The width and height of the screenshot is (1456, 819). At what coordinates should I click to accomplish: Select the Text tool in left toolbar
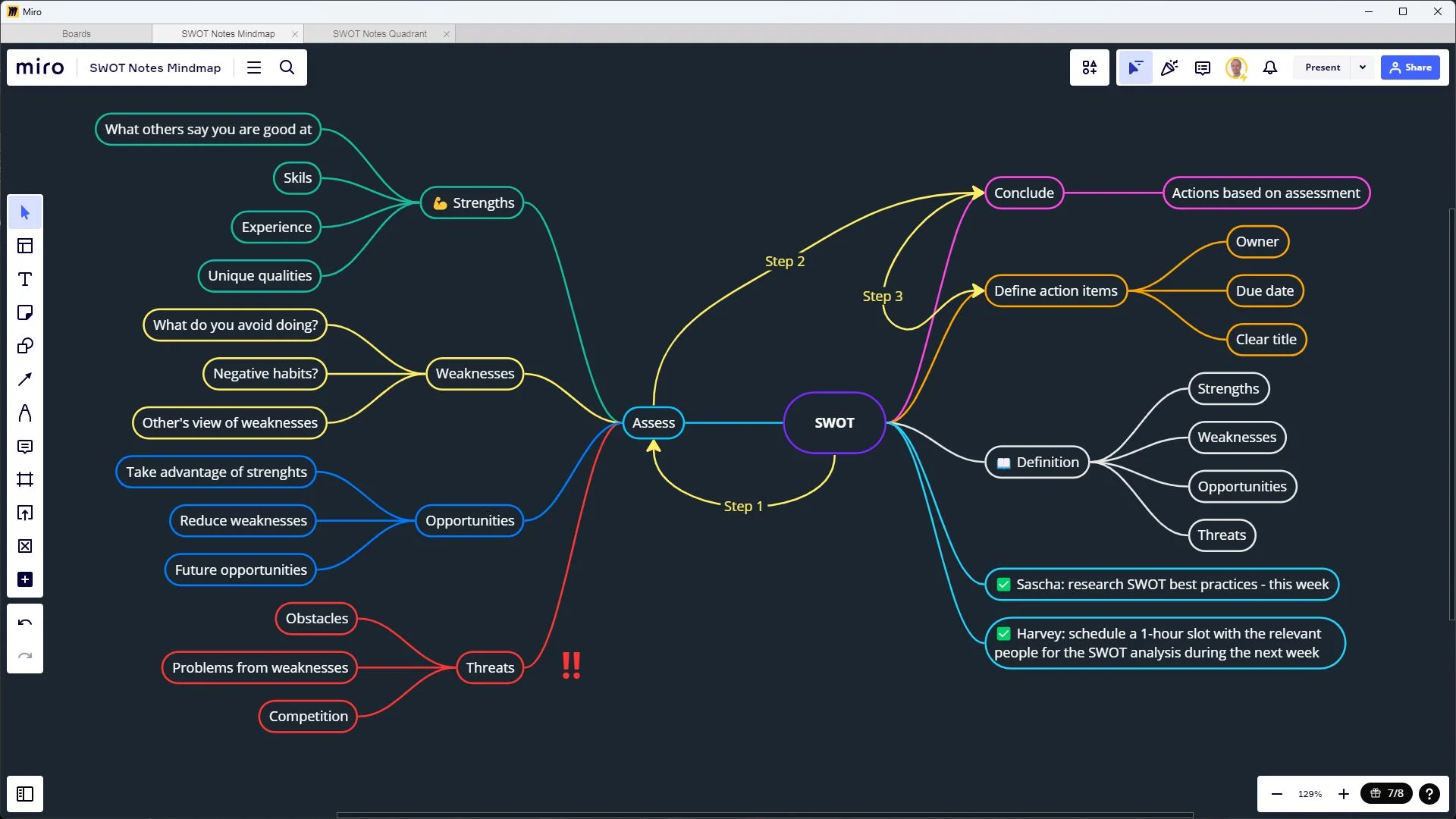pos(25,280)
